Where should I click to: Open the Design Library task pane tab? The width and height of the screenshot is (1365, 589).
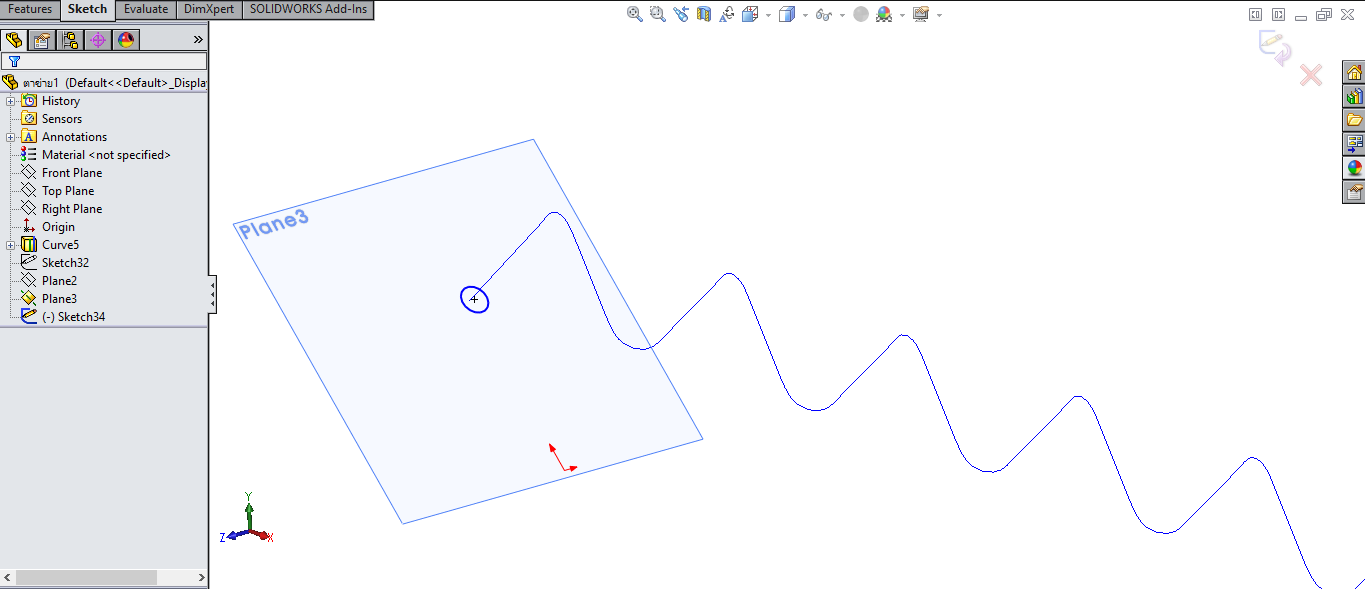[x=1354, y=97]
